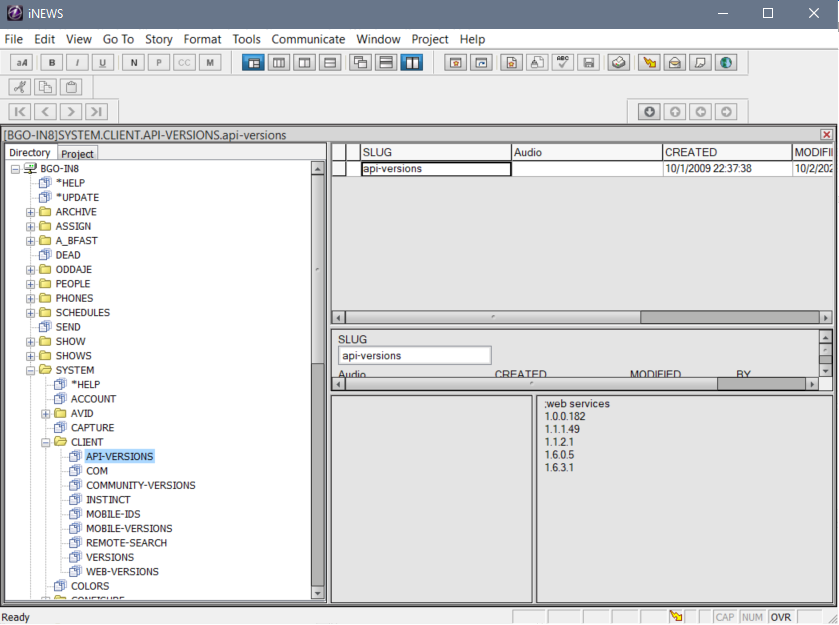Click the Copy icon in toolbar

46,87
